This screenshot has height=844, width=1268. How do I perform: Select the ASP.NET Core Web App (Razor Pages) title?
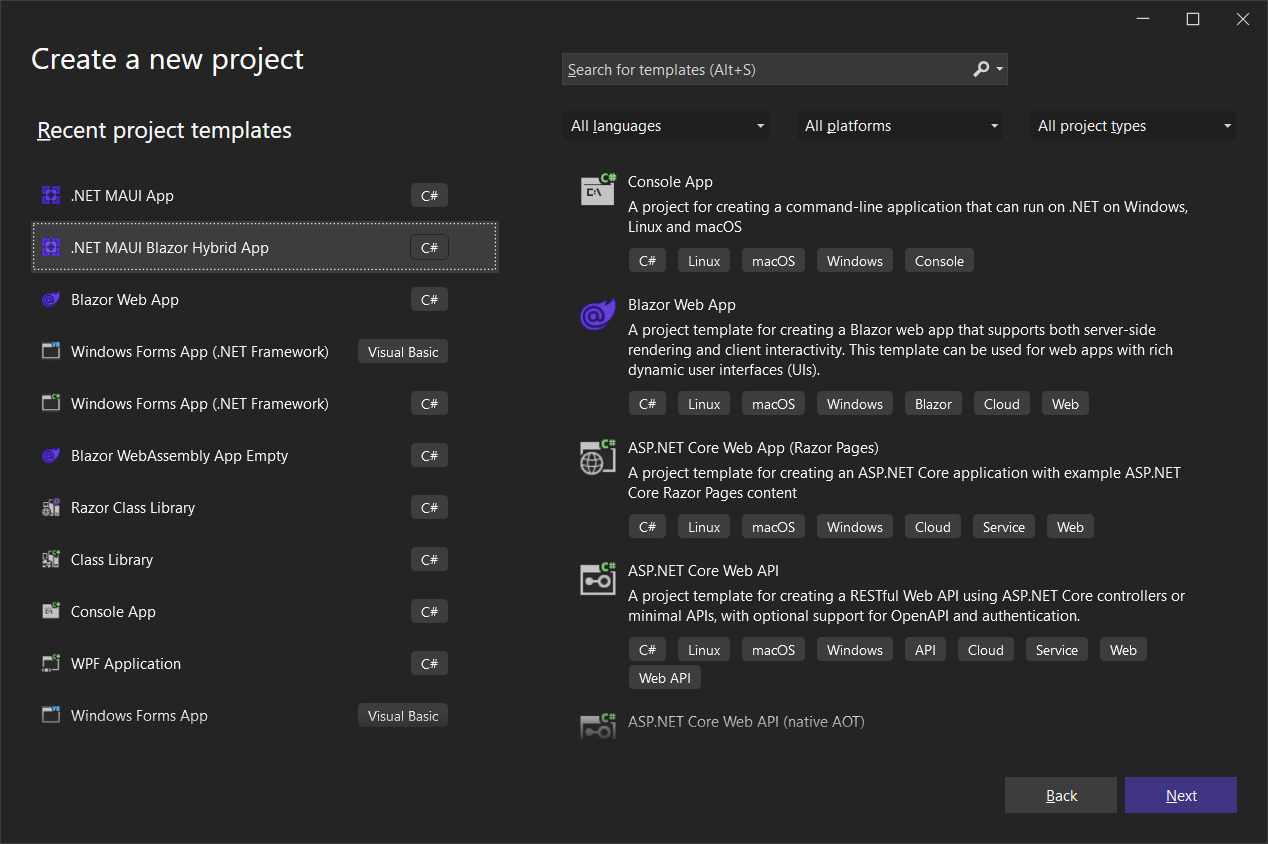click(x=753, y=448)
